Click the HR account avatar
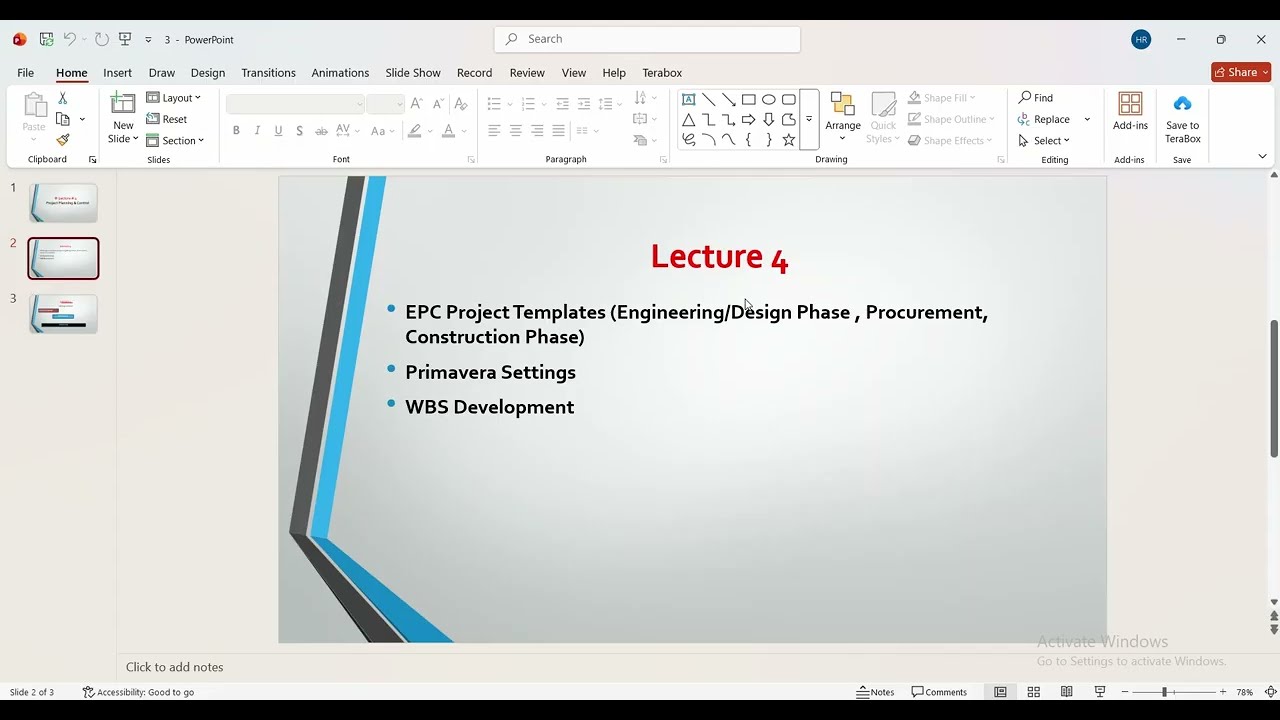 click(1141, 40)
